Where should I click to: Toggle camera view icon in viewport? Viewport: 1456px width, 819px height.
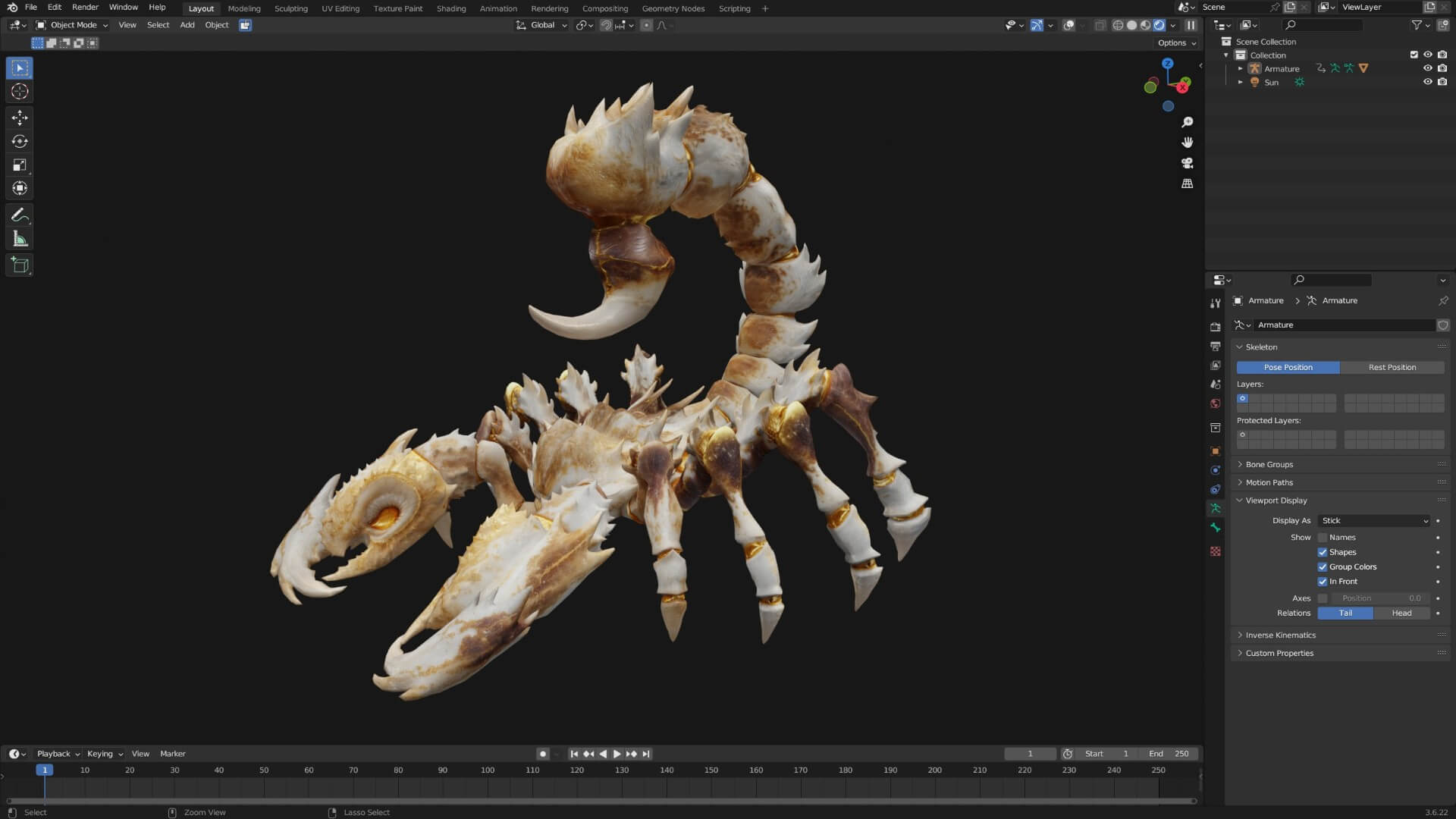(x=1188, y=163)
